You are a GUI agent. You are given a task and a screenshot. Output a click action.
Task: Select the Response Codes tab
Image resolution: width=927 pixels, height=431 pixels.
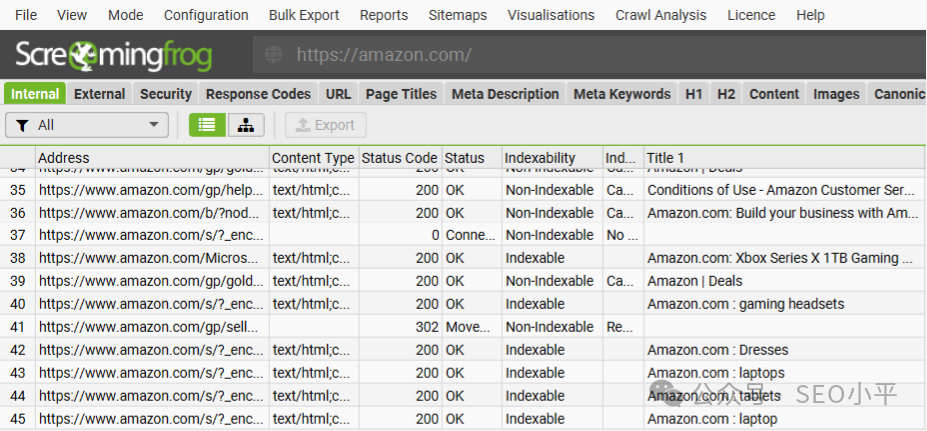[258, 94]
